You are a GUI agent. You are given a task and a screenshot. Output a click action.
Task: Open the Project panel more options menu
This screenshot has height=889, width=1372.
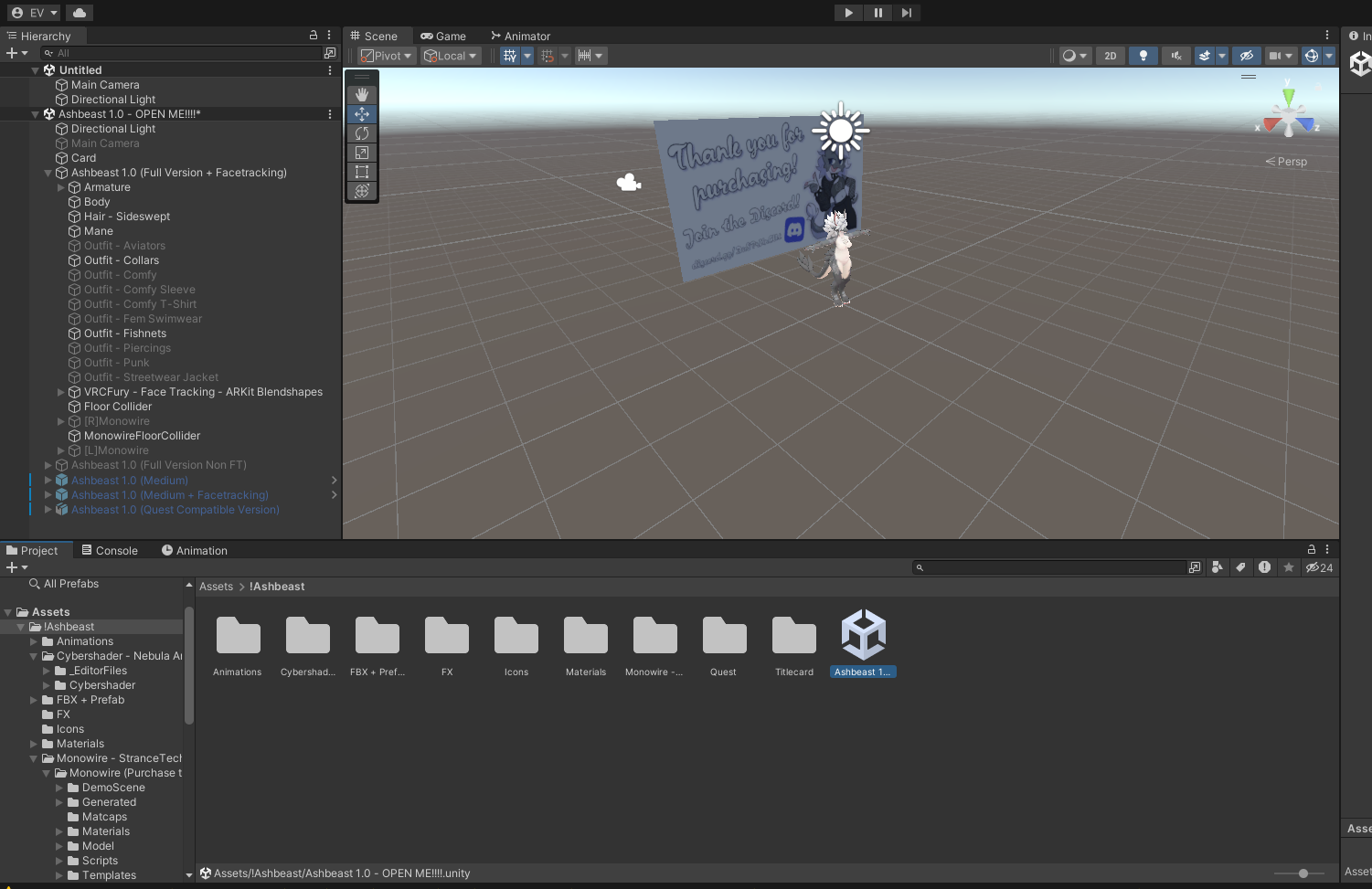click(x=1327, y=550)
